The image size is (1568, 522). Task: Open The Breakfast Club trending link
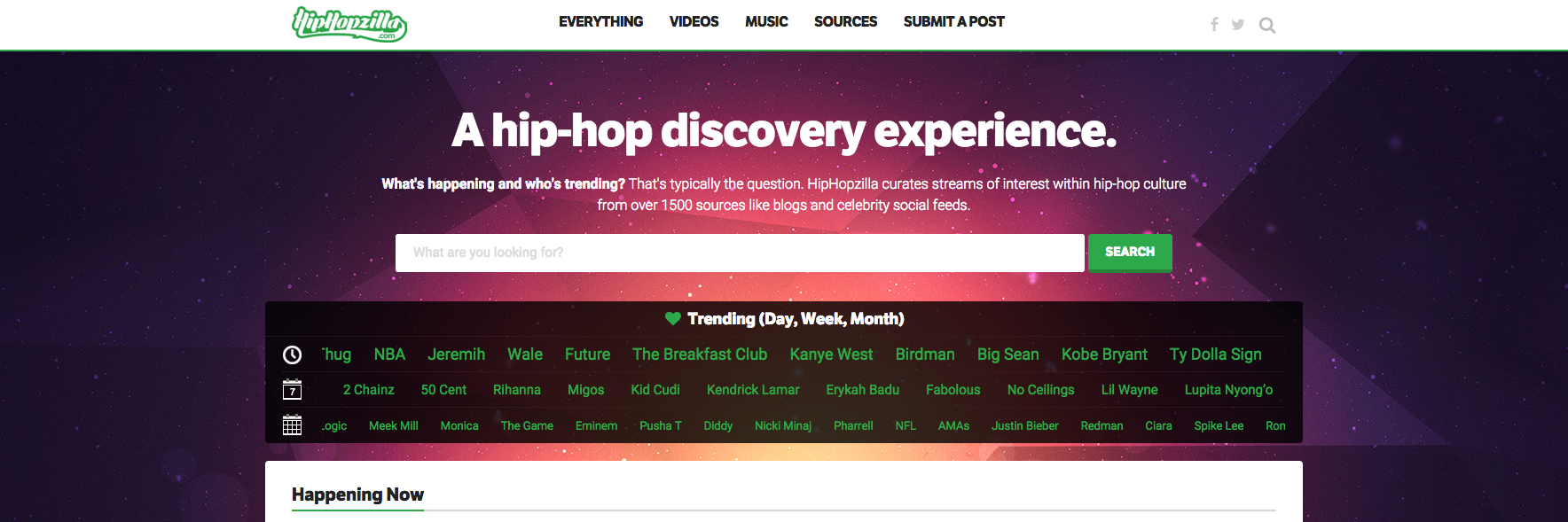point(700,354)
